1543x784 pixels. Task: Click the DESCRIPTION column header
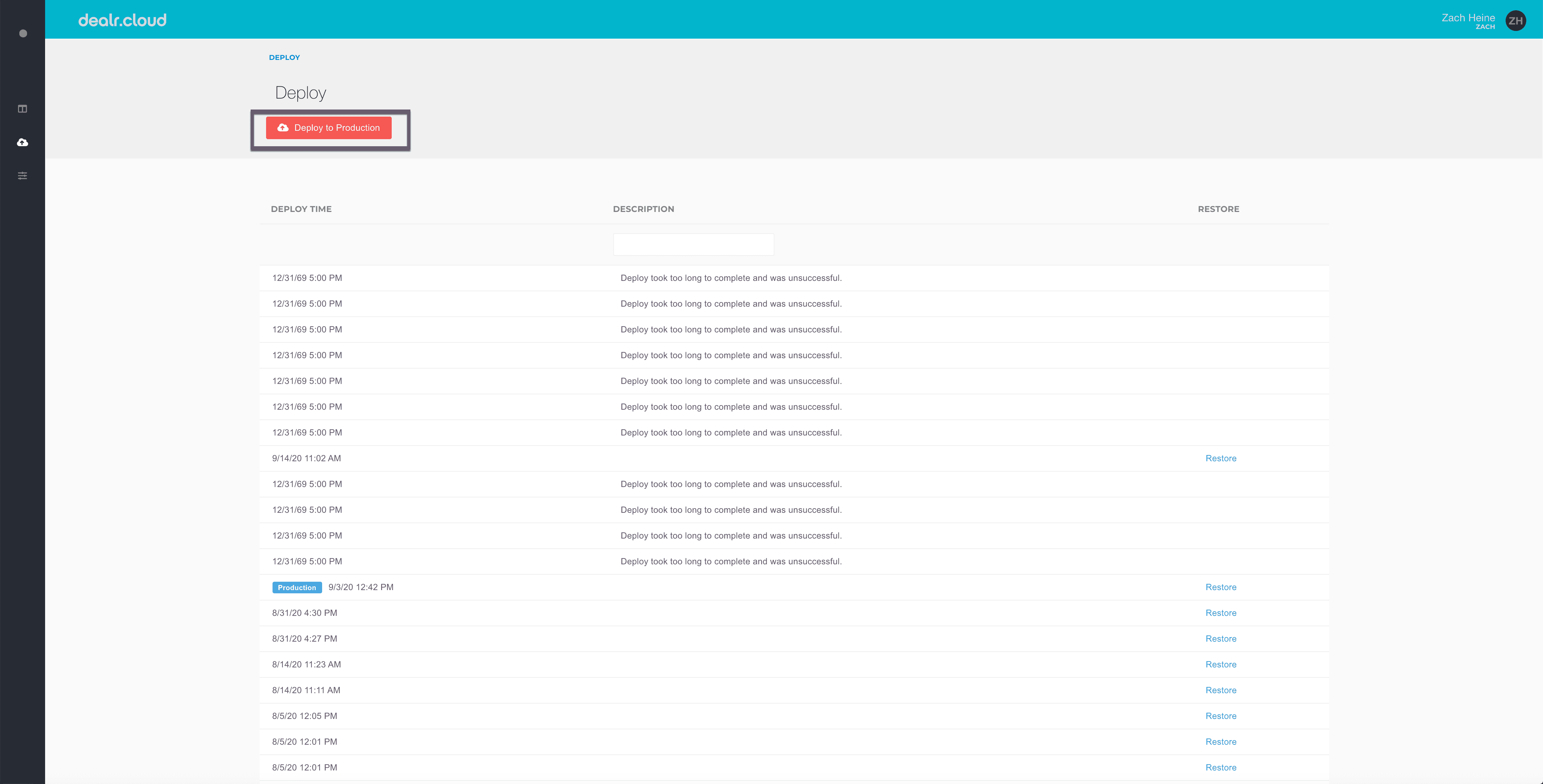643,209
